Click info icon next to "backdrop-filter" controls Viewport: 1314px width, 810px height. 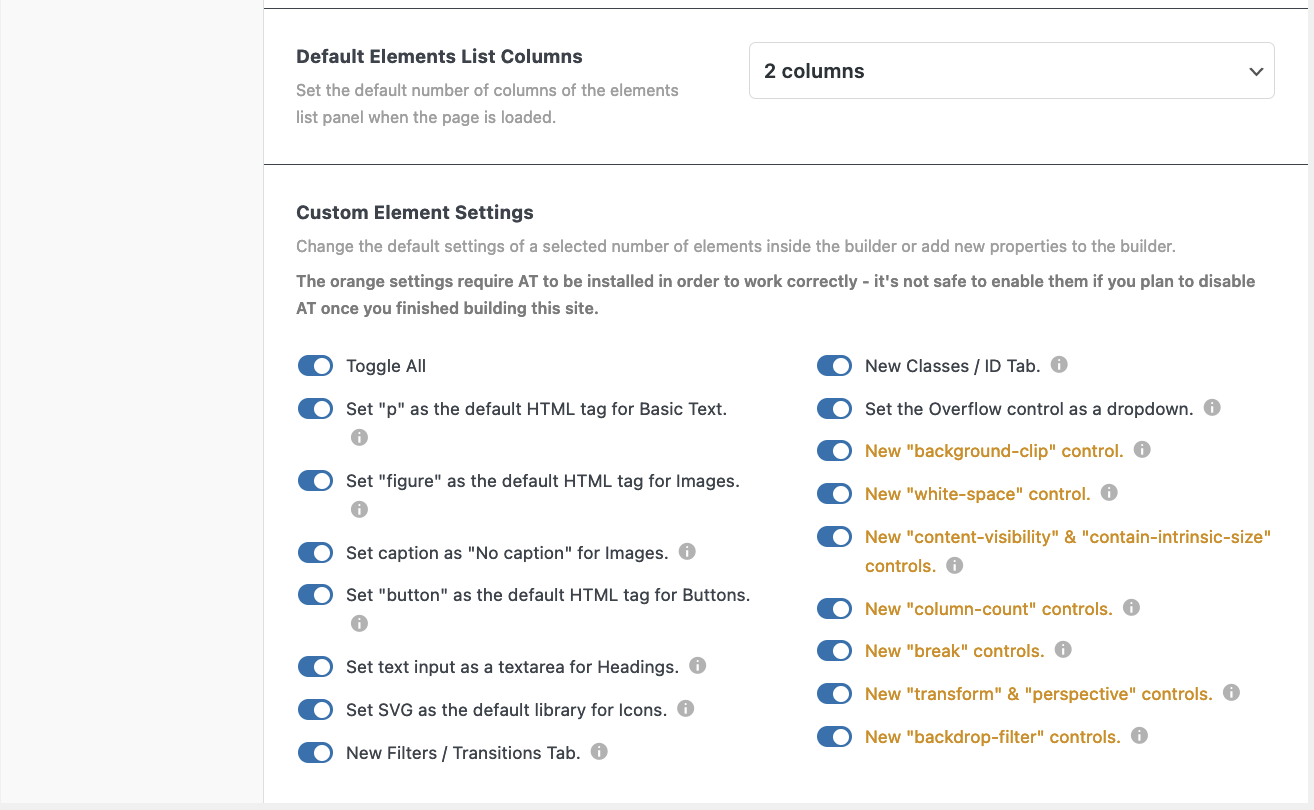click(x=1139, y=735)
